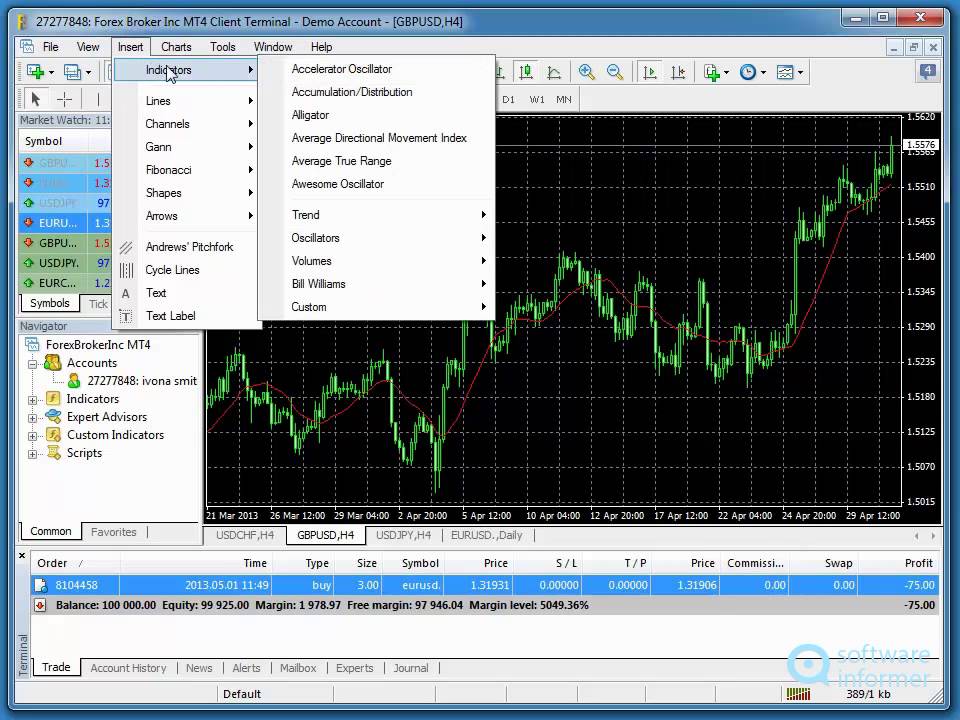This screenshot has width=960, height=720.
Task: Collapse the Accounts tree node
Action: [32, 364]
